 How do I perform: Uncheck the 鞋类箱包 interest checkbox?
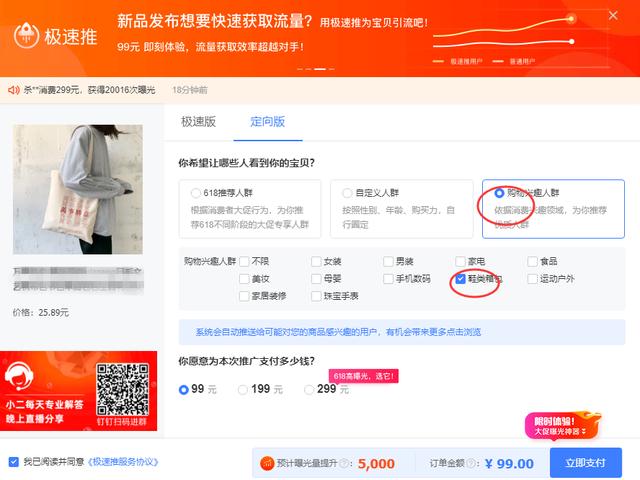(461, 279)
